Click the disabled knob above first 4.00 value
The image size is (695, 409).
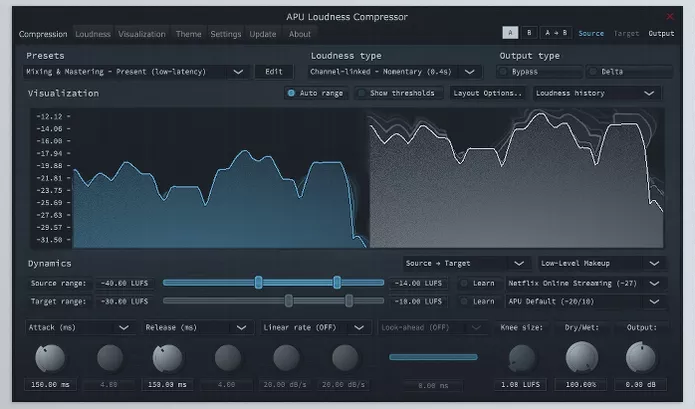(x=109, y=358)
